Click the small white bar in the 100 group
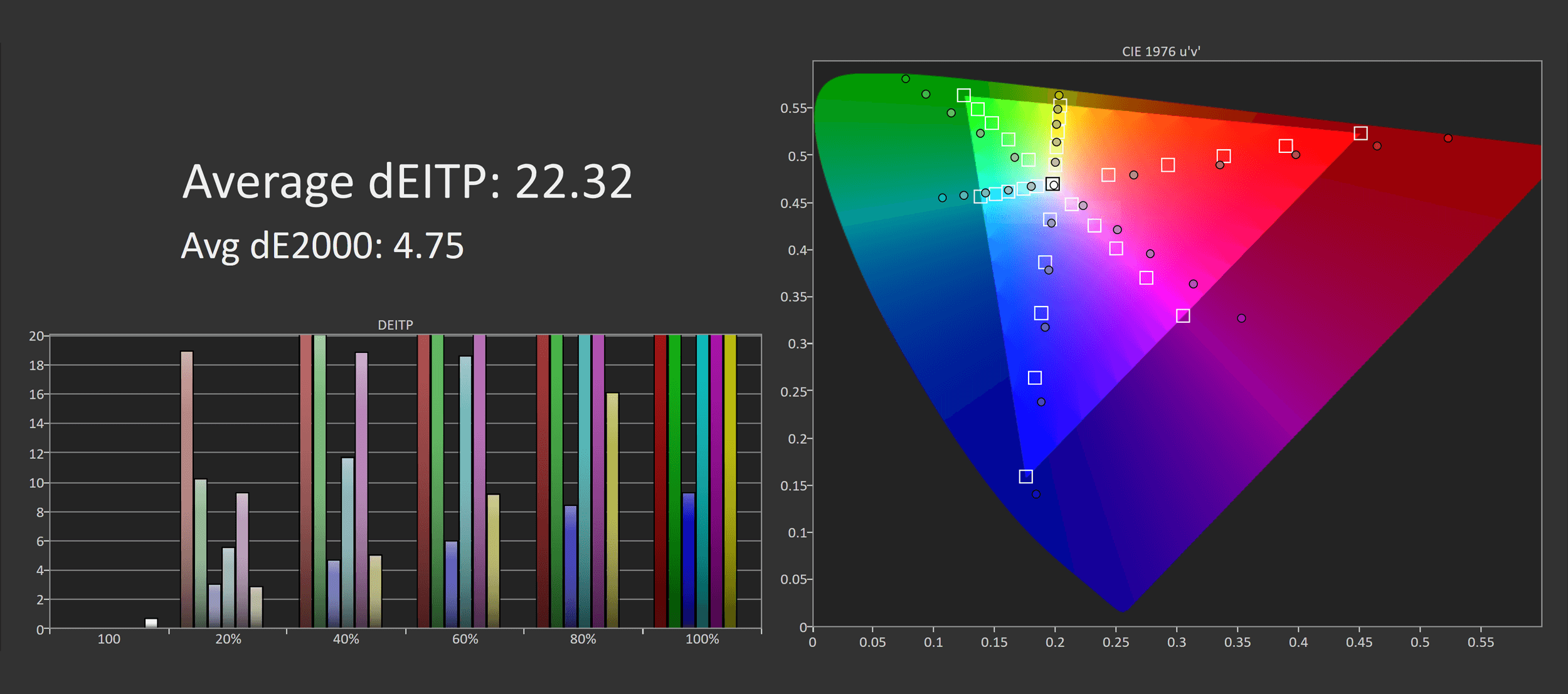Screen dimensions: 1568x694 151,623
